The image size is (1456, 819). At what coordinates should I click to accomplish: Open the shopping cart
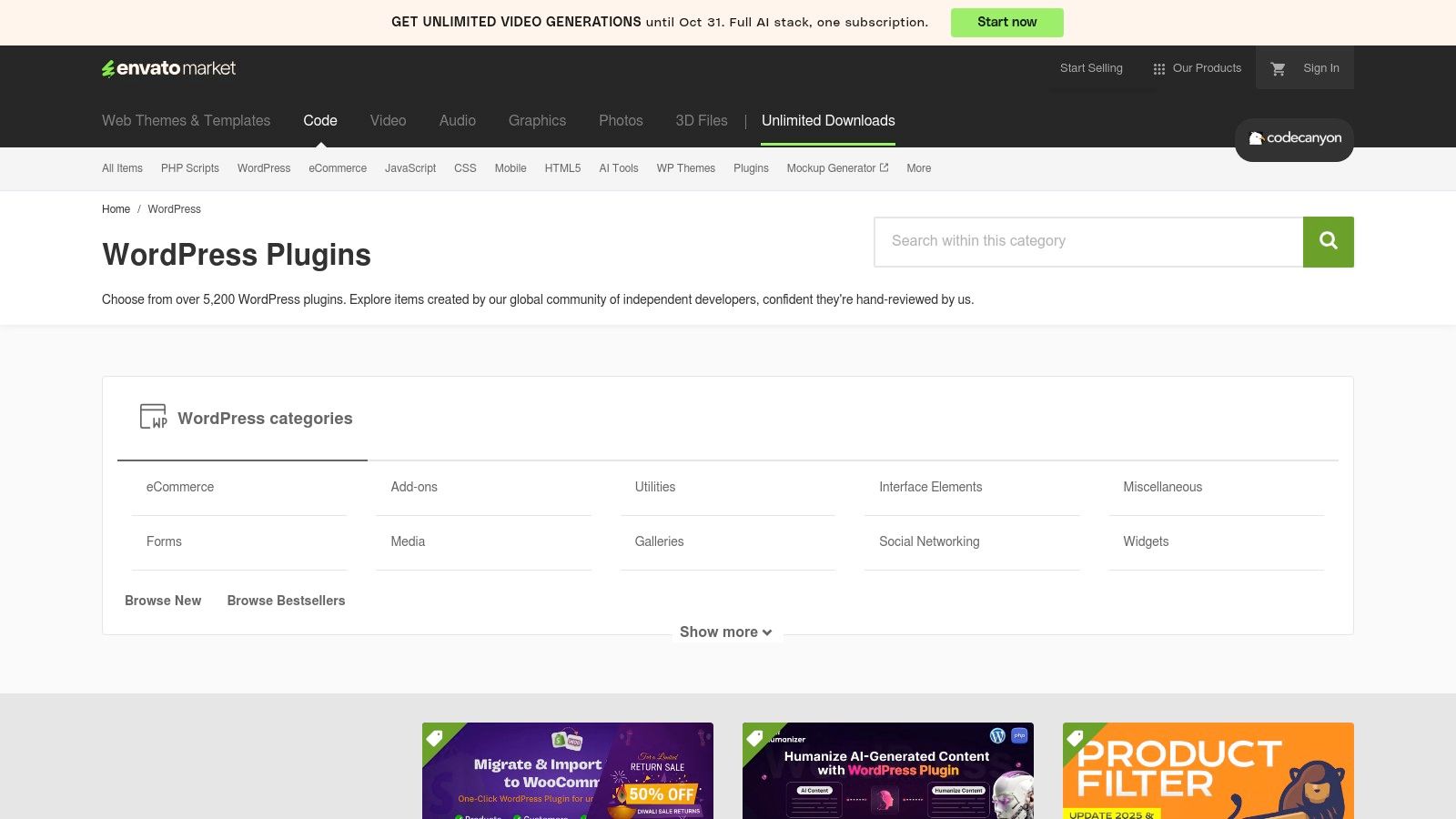point(1279,67)
